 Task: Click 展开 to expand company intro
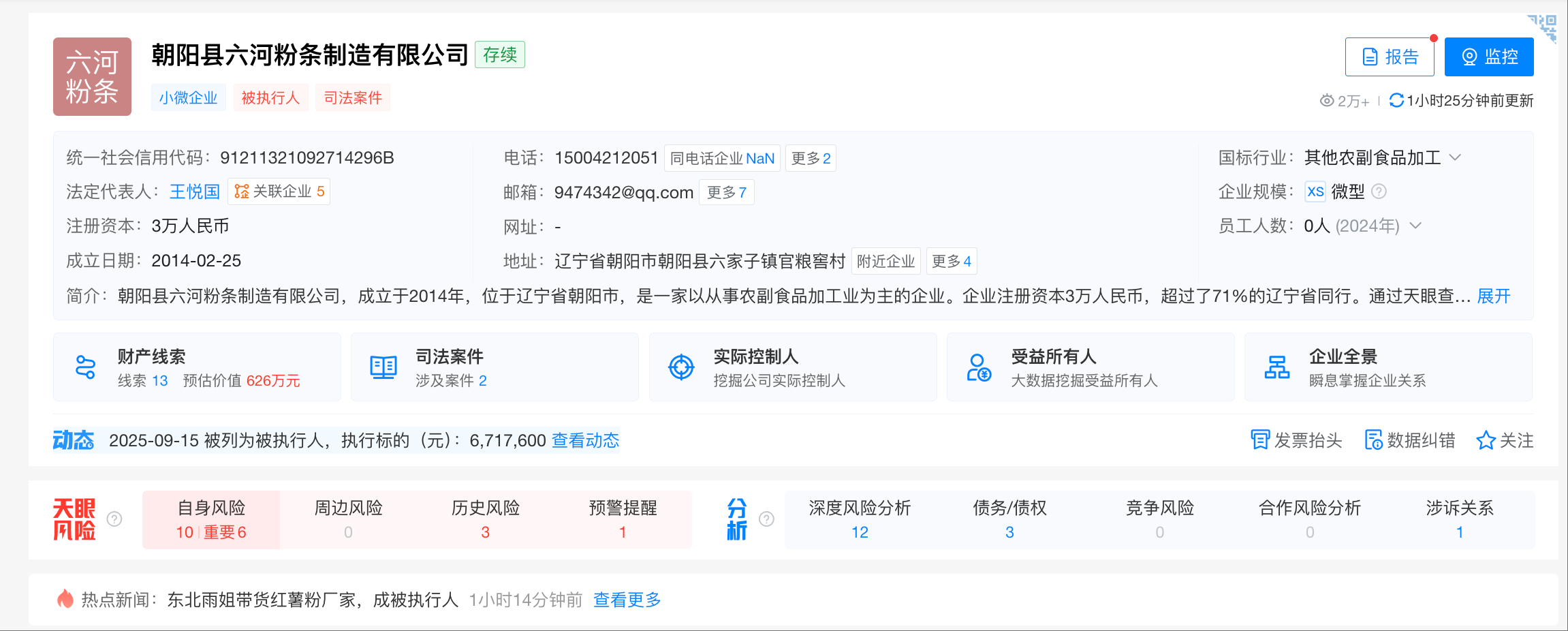(x=1494, y=296)
